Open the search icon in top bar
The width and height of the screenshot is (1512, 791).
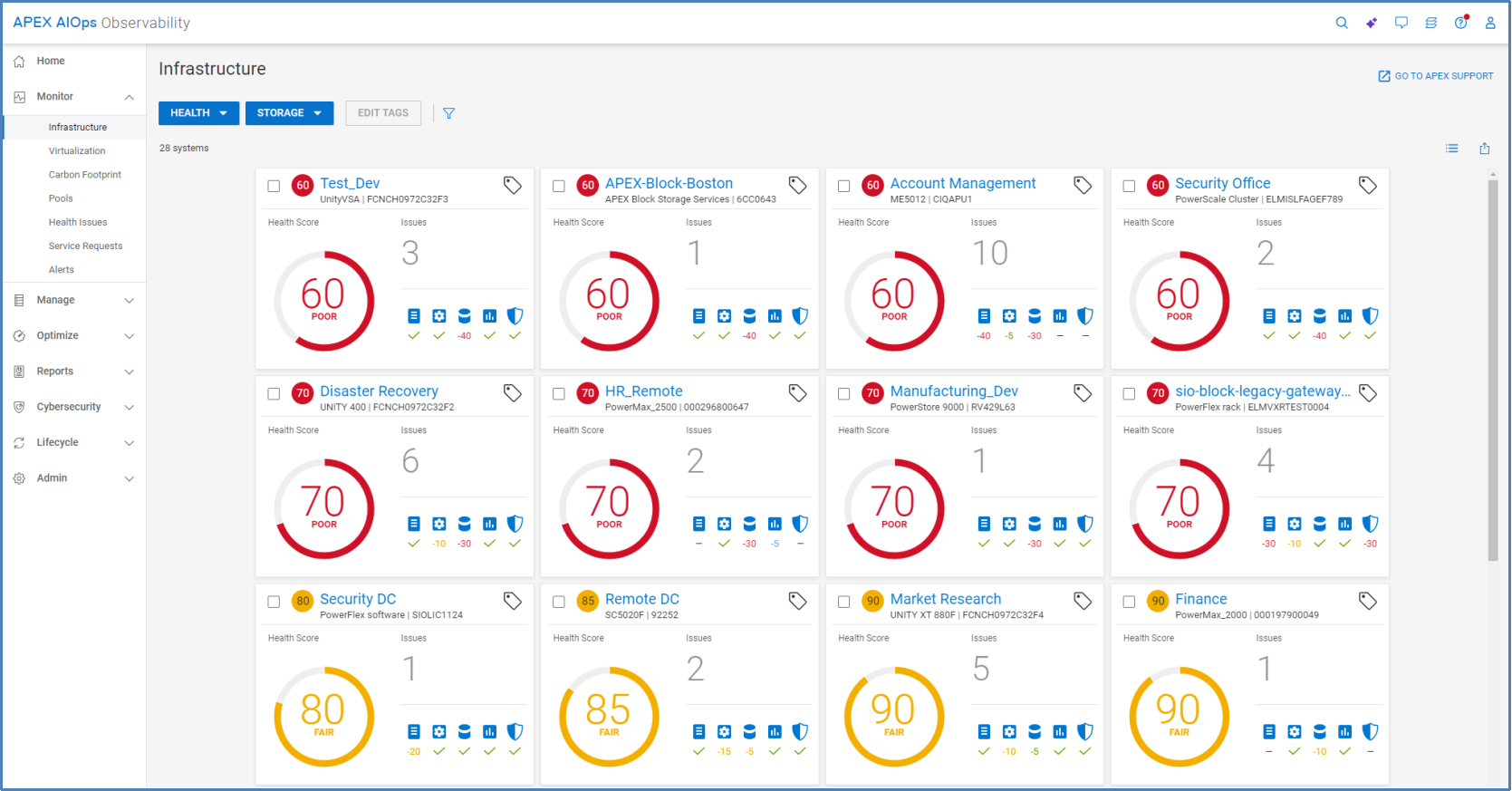click(1342, 23)
